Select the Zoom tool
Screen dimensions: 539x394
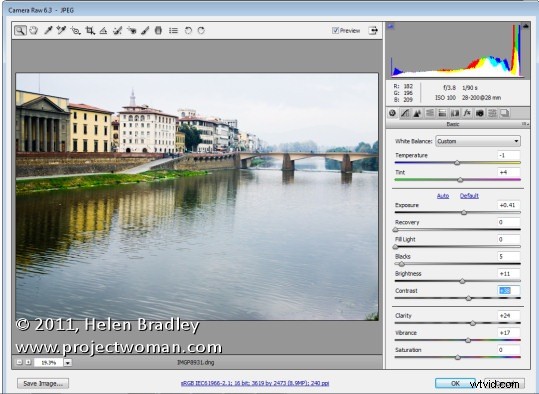tap(20, 31)
